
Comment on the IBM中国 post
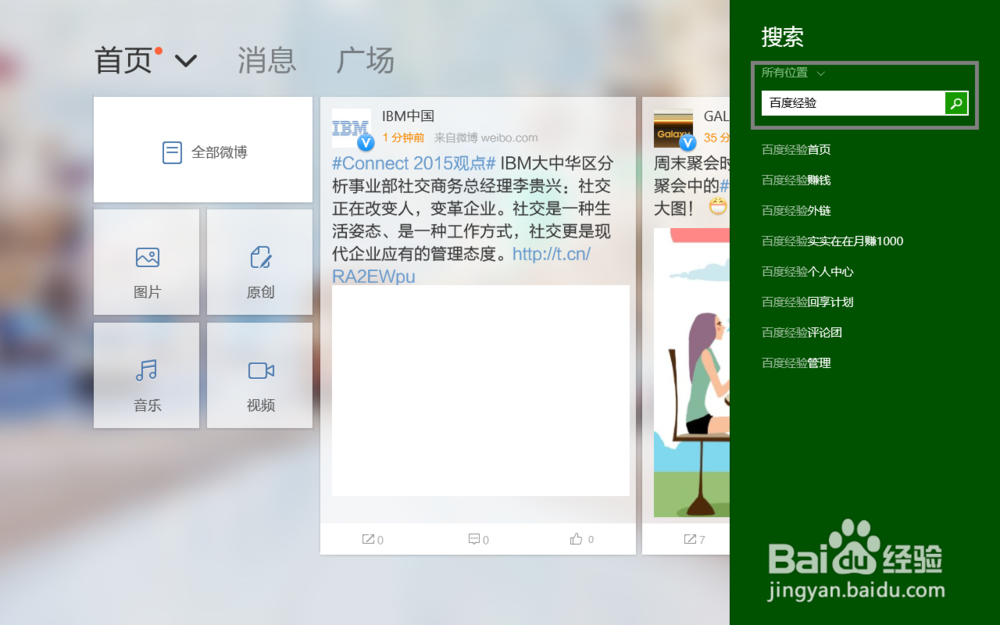tap(478, 540)
